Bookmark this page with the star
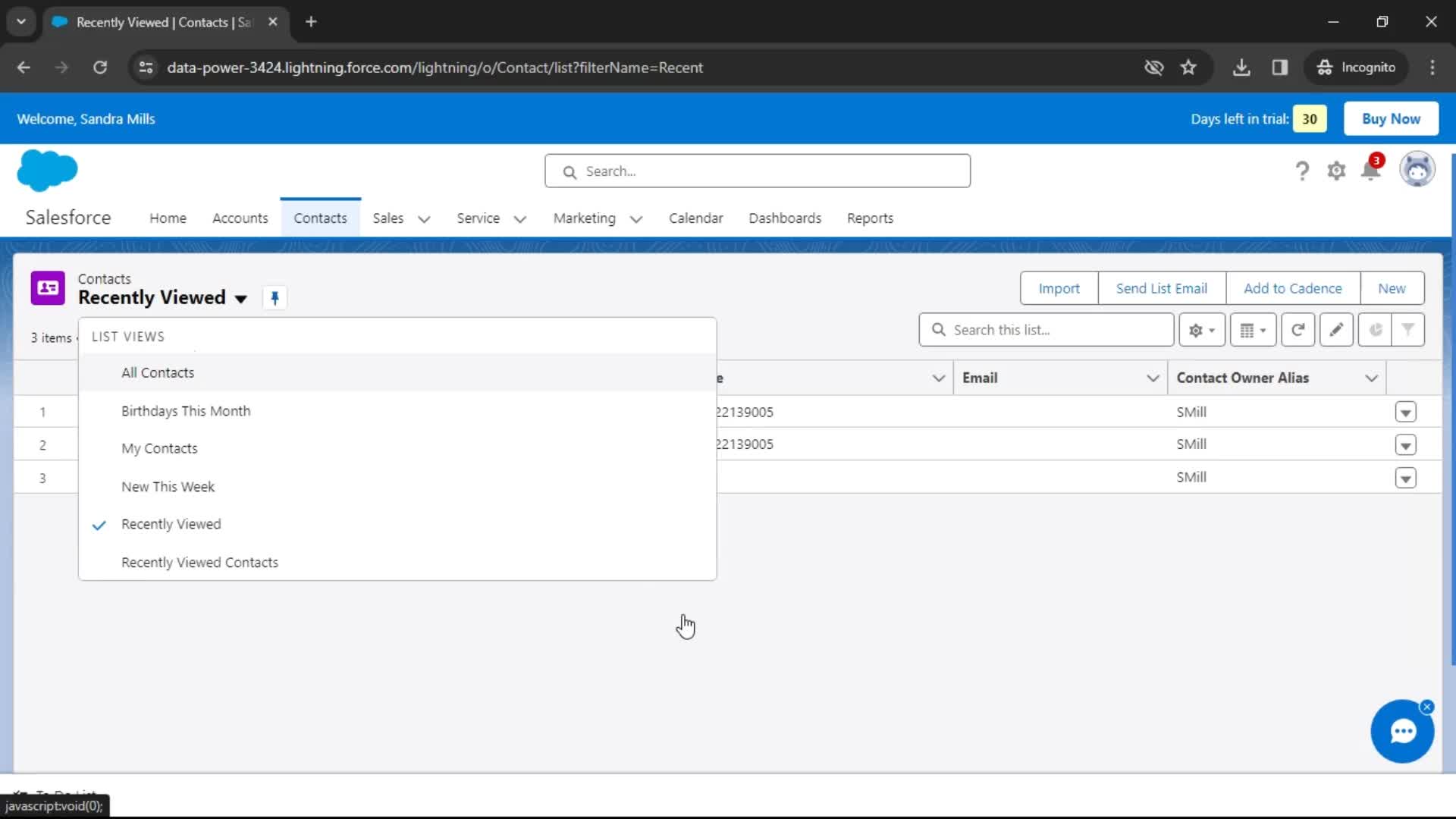Image resolution: width=1456 pixels, height=819 pixels. coord(1188,67)
